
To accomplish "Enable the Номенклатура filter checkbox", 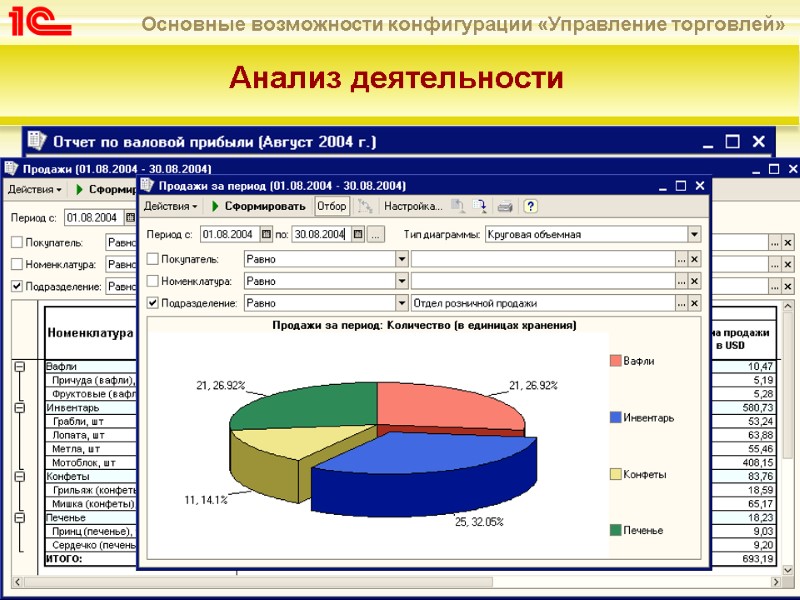I will click(x=154, y=280).
